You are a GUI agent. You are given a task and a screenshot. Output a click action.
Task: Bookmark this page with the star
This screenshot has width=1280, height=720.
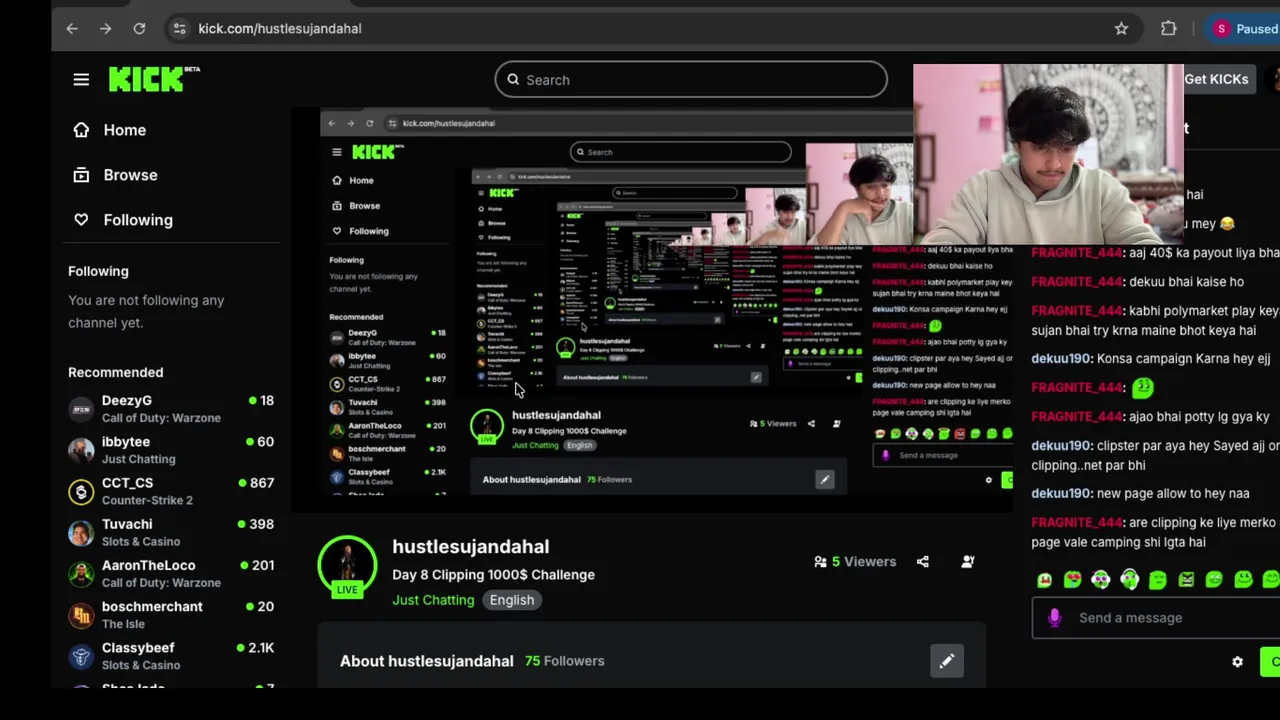[1121, 29]
